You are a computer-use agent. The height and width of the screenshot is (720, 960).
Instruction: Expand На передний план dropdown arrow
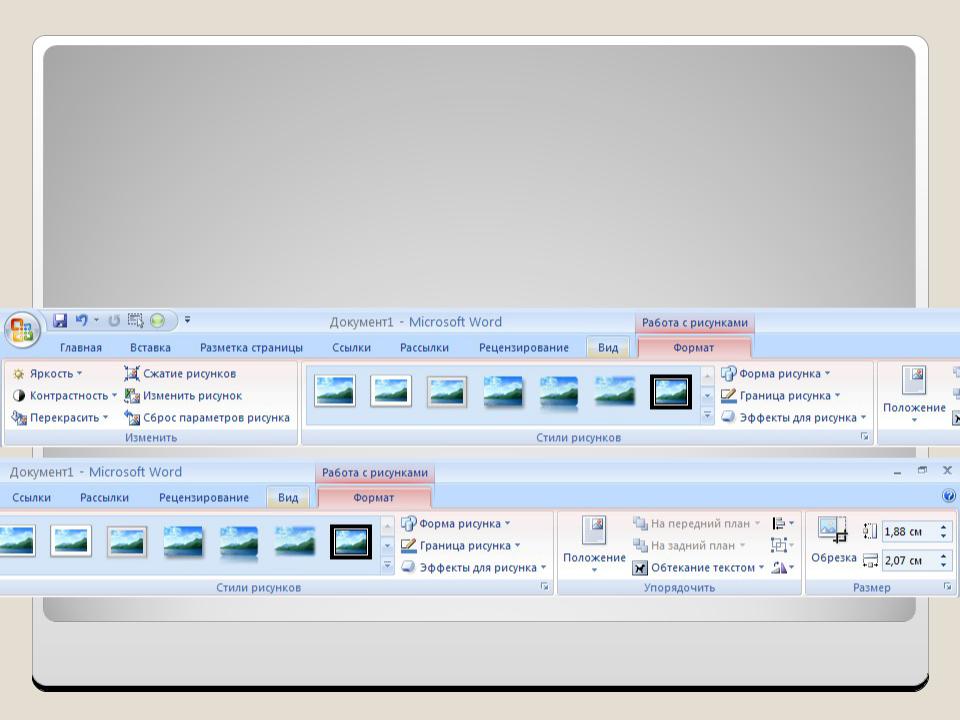757,523
